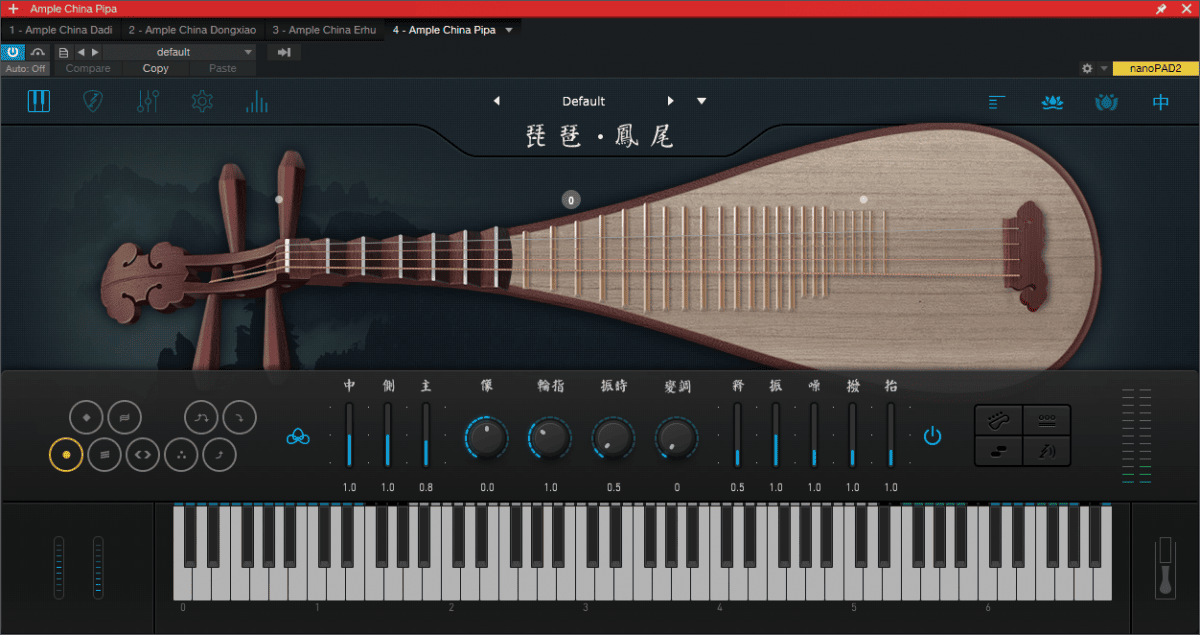Toggle the blue power button beside sliders
This screenshot has height=635, width=1200.
pos(932,436)
